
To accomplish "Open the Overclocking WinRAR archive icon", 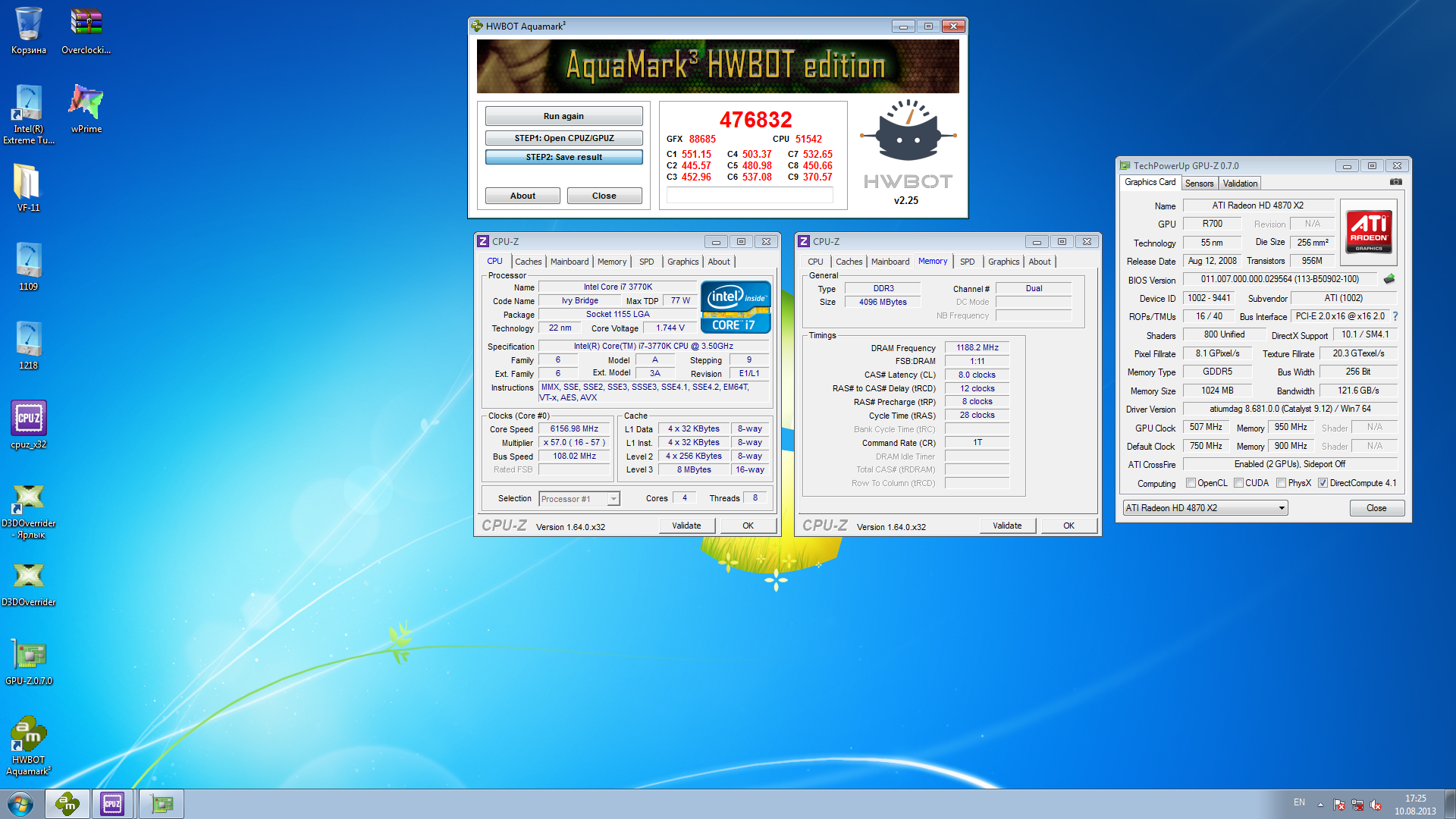I will point(86,30).
